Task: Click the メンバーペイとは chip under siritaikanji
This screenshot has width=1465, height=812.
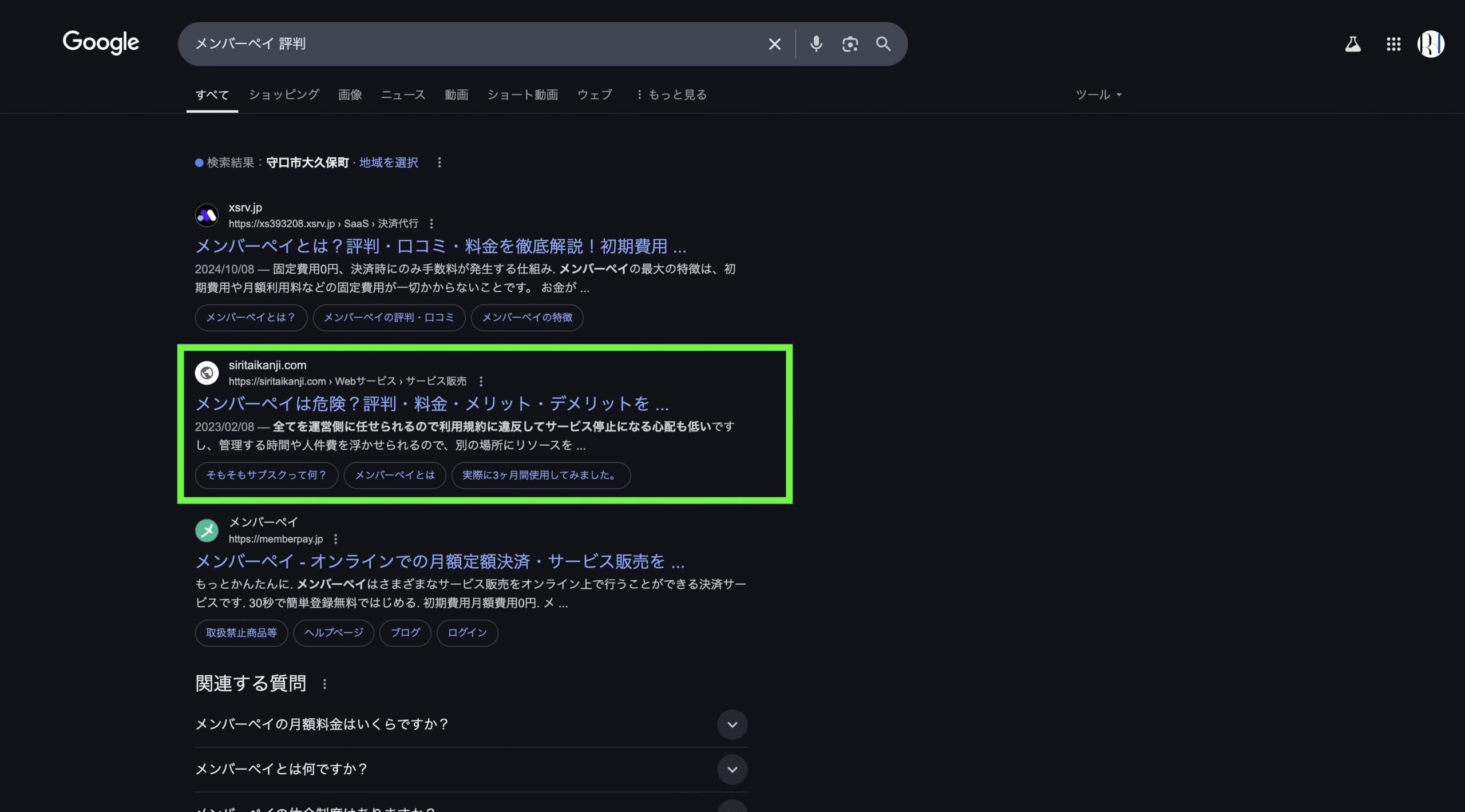Action: (x=395, y=476)
